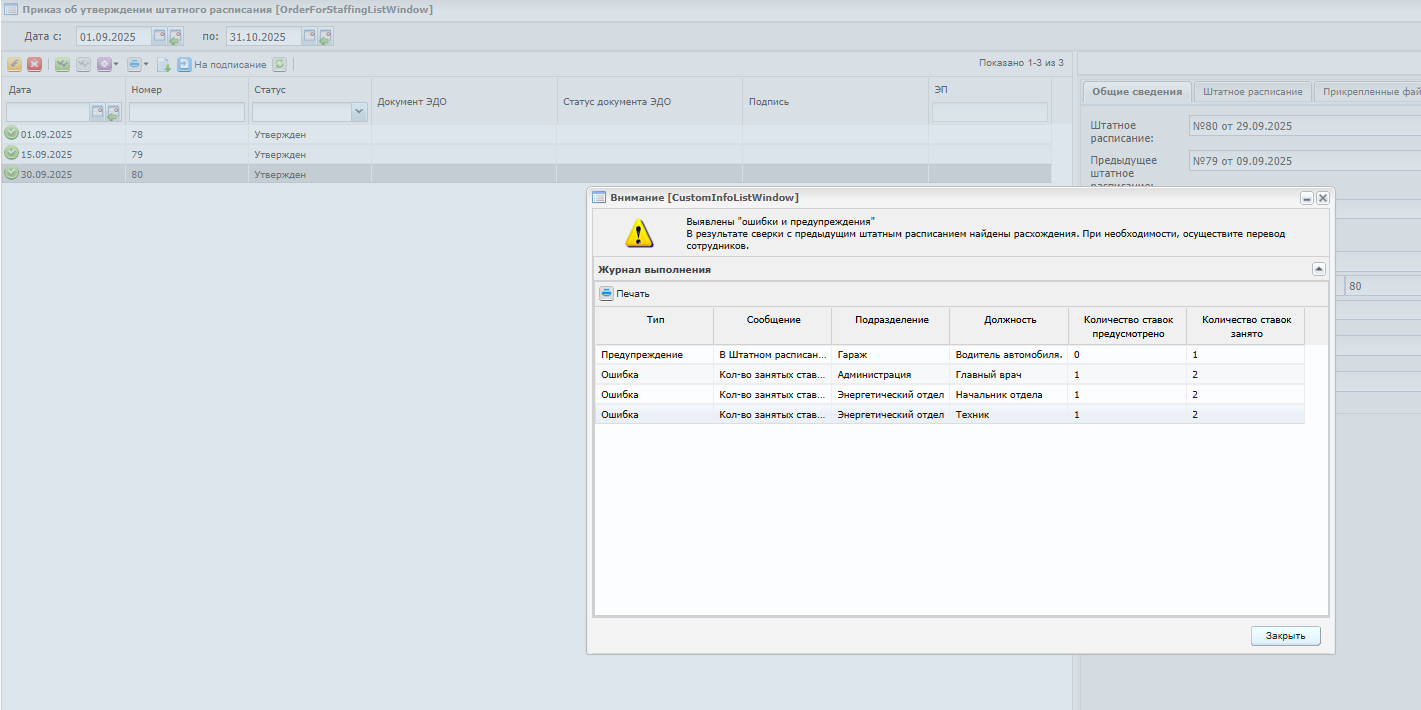1421x710 pixels.
Task: Click the green approve toolbar icon
Action: 62,64
